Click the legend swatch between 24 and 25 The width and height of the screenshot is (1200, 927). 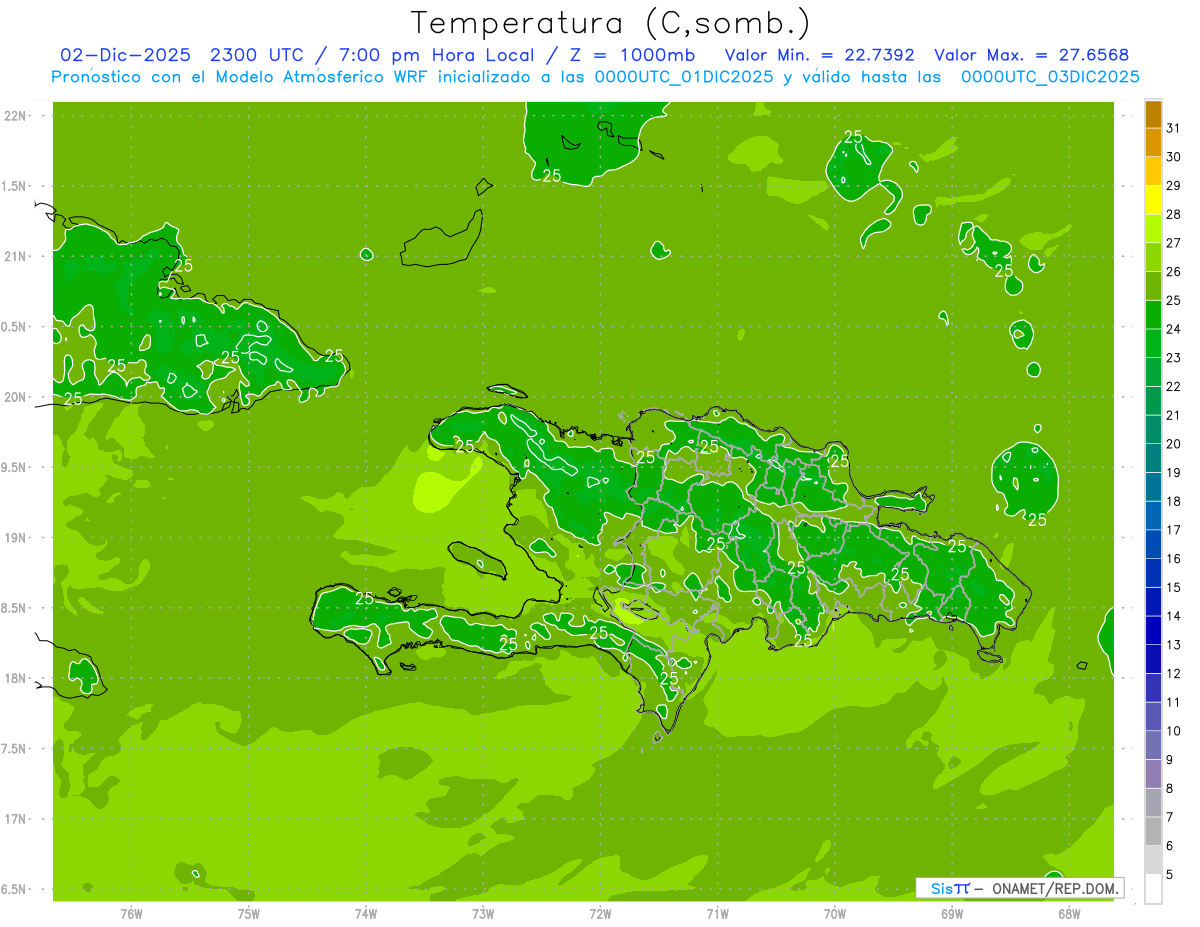[x=1153, y=315]
